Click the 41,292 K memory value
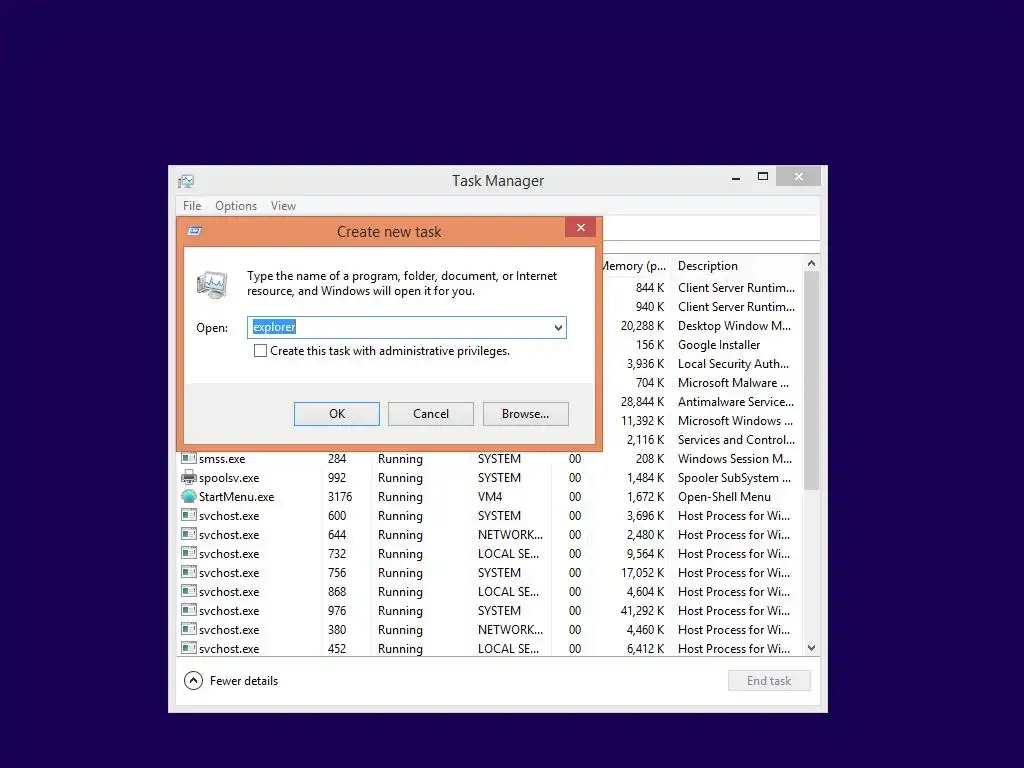 (x=643, y=610)
